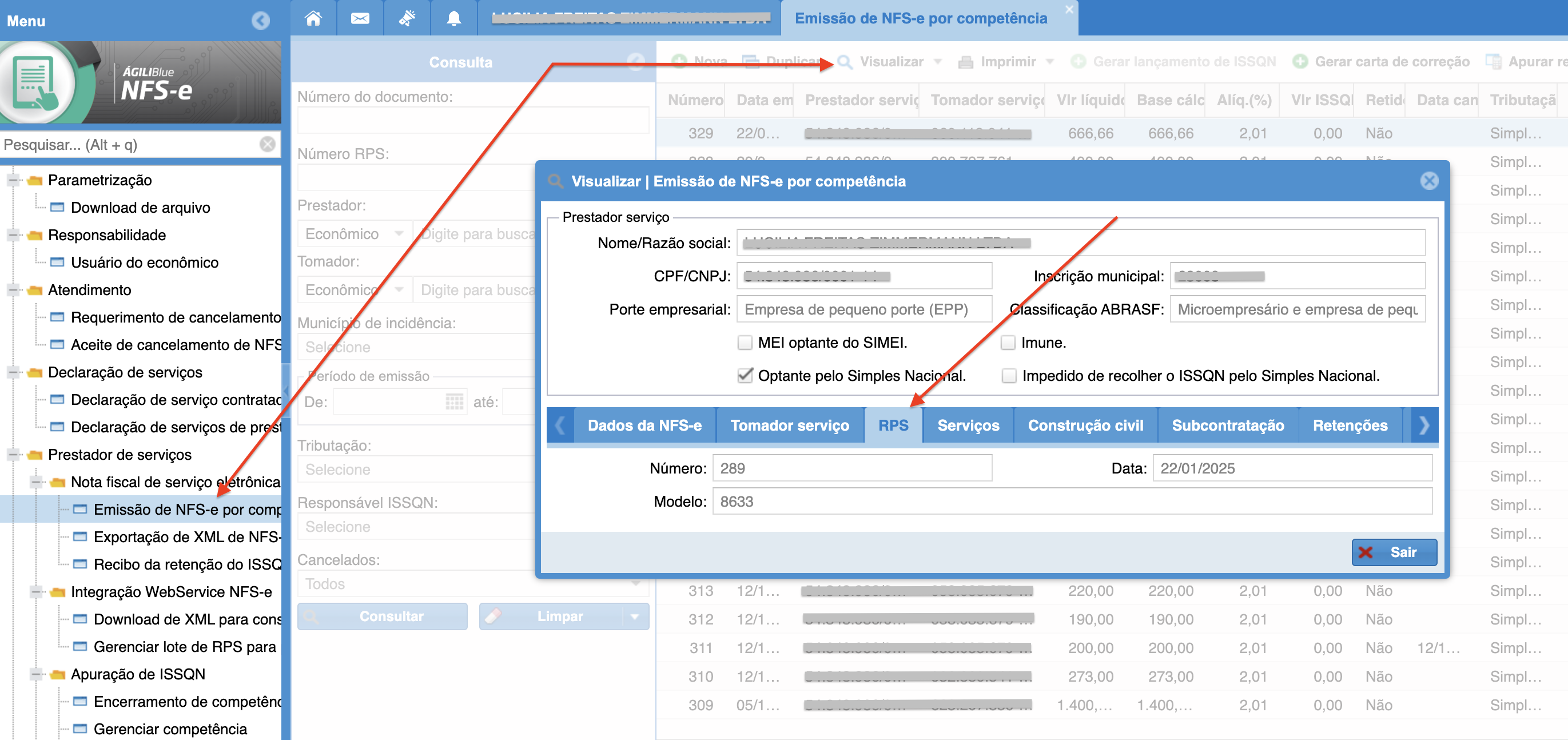Open Download de arquivo menu item
1568x740 pixels.
pos(140,208)
